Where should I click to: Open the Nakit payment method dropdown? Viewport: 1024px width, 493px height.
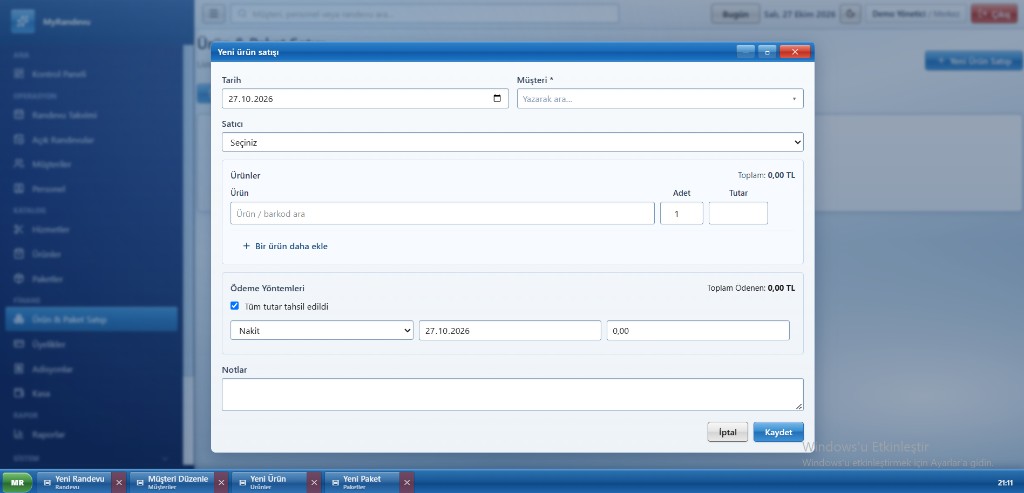(322, 330)
